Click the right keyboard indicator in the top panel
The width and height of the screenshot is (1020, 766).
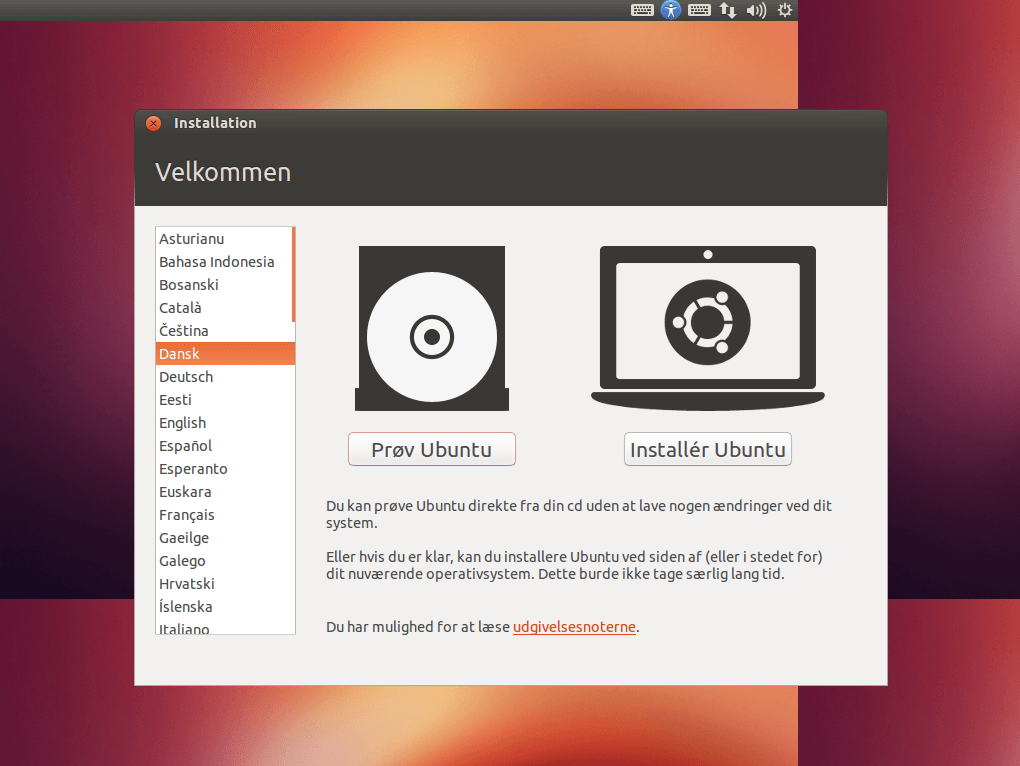coord(698,10)
